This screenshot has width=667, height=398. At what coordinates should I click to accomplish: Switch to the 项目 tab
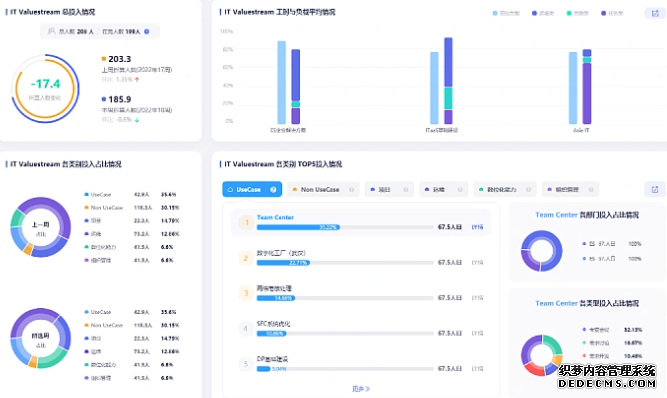389,190
